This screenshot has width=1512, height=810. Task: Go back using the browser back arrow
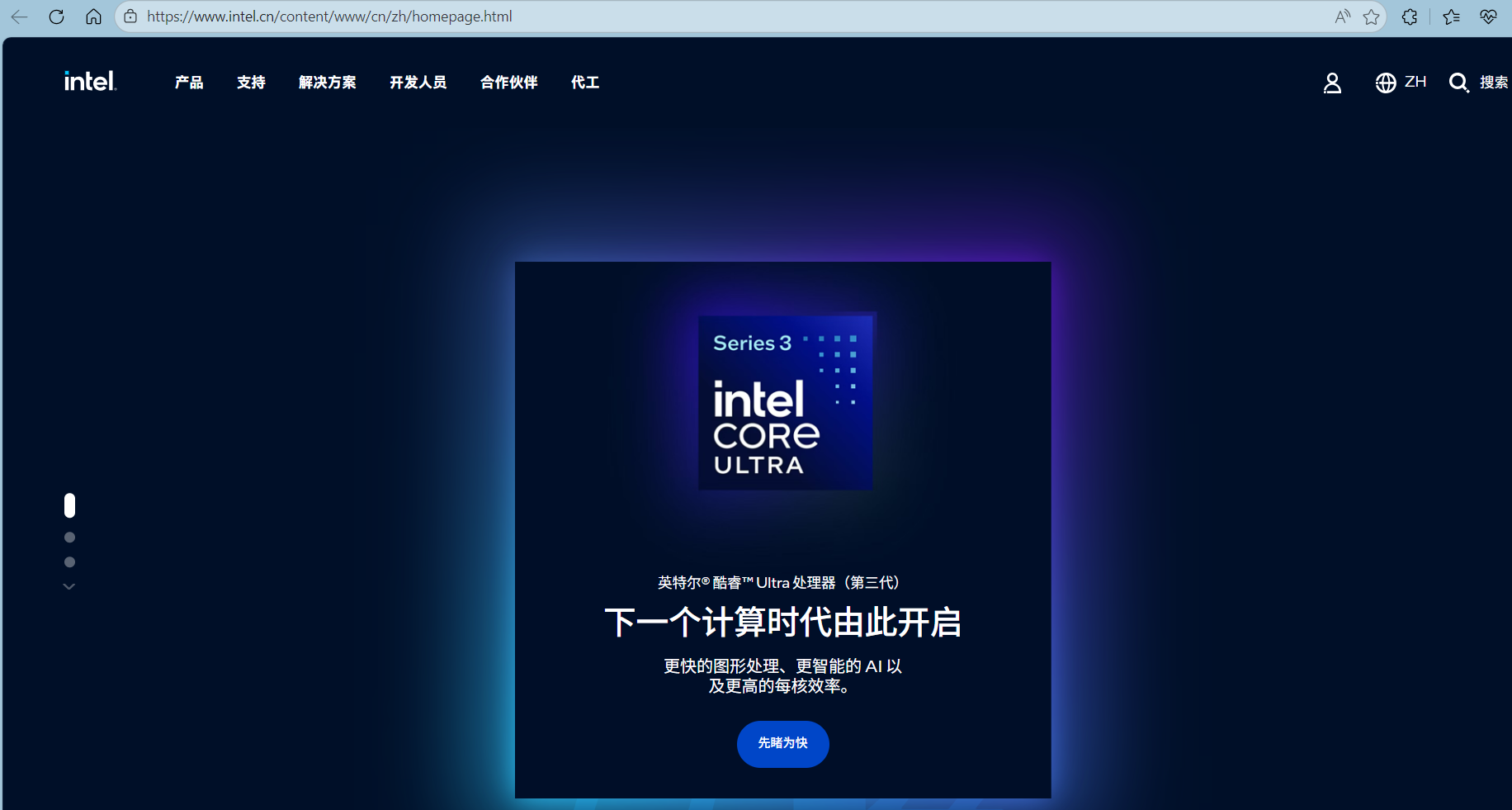coord(20,17)
